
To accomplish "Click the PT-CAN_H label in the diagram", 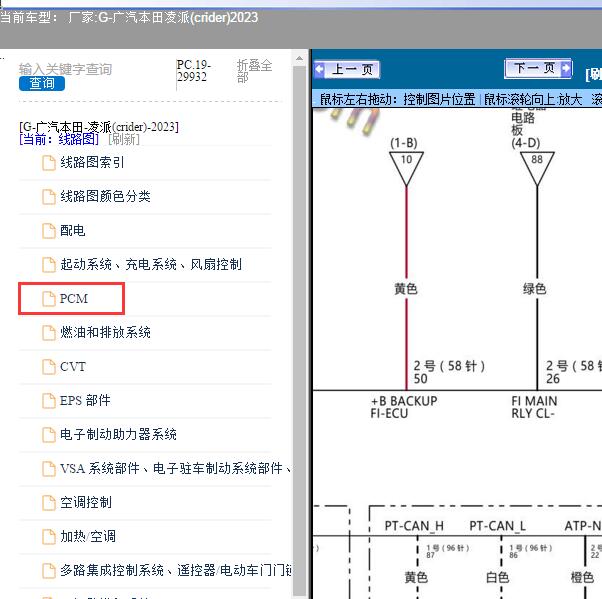I will (414, 526).
